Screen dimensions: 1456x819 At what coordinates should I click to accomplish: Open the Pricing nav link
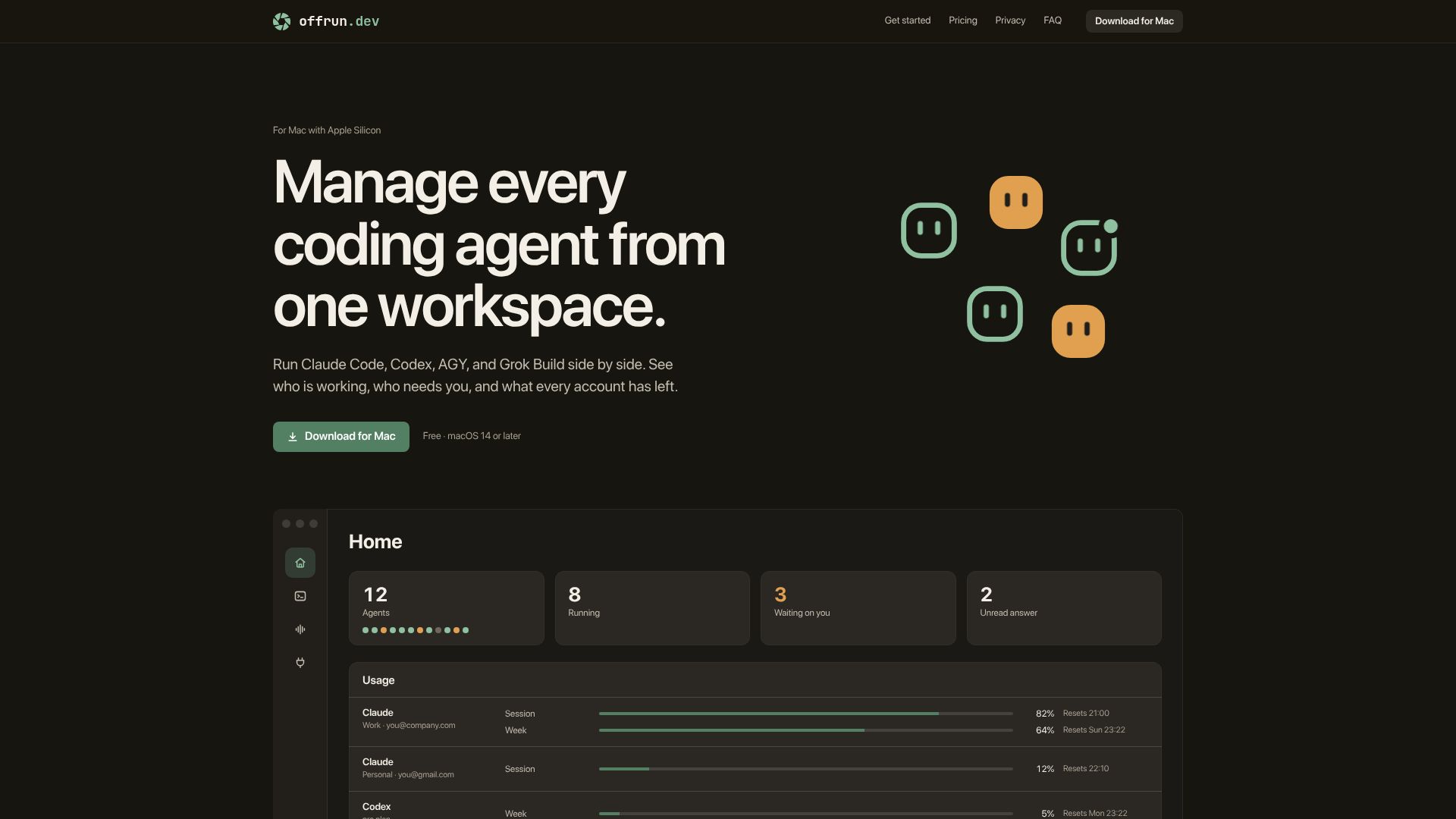click(x=963, y=20)
